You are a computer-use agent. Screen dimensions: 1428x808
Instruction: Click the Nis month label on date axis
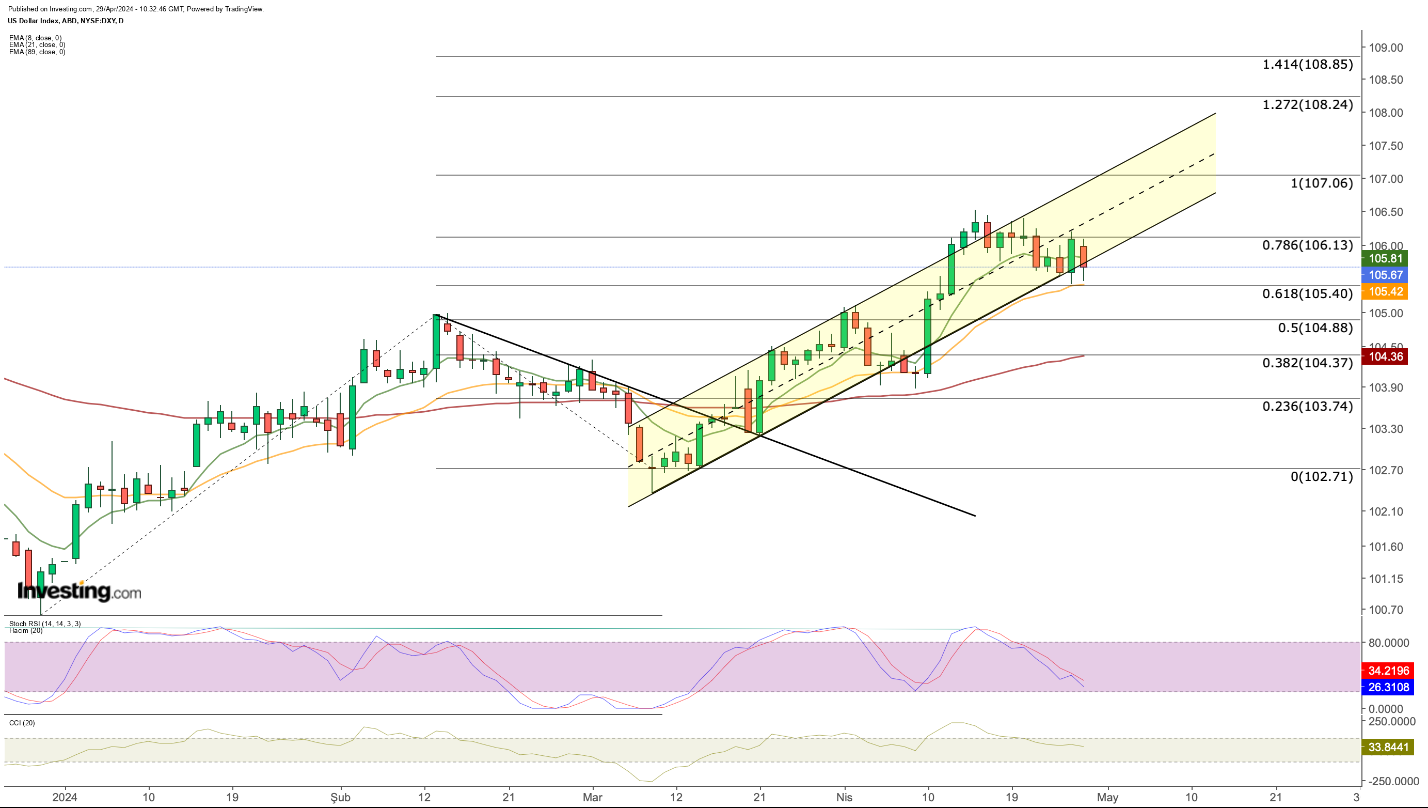point(843,797)
